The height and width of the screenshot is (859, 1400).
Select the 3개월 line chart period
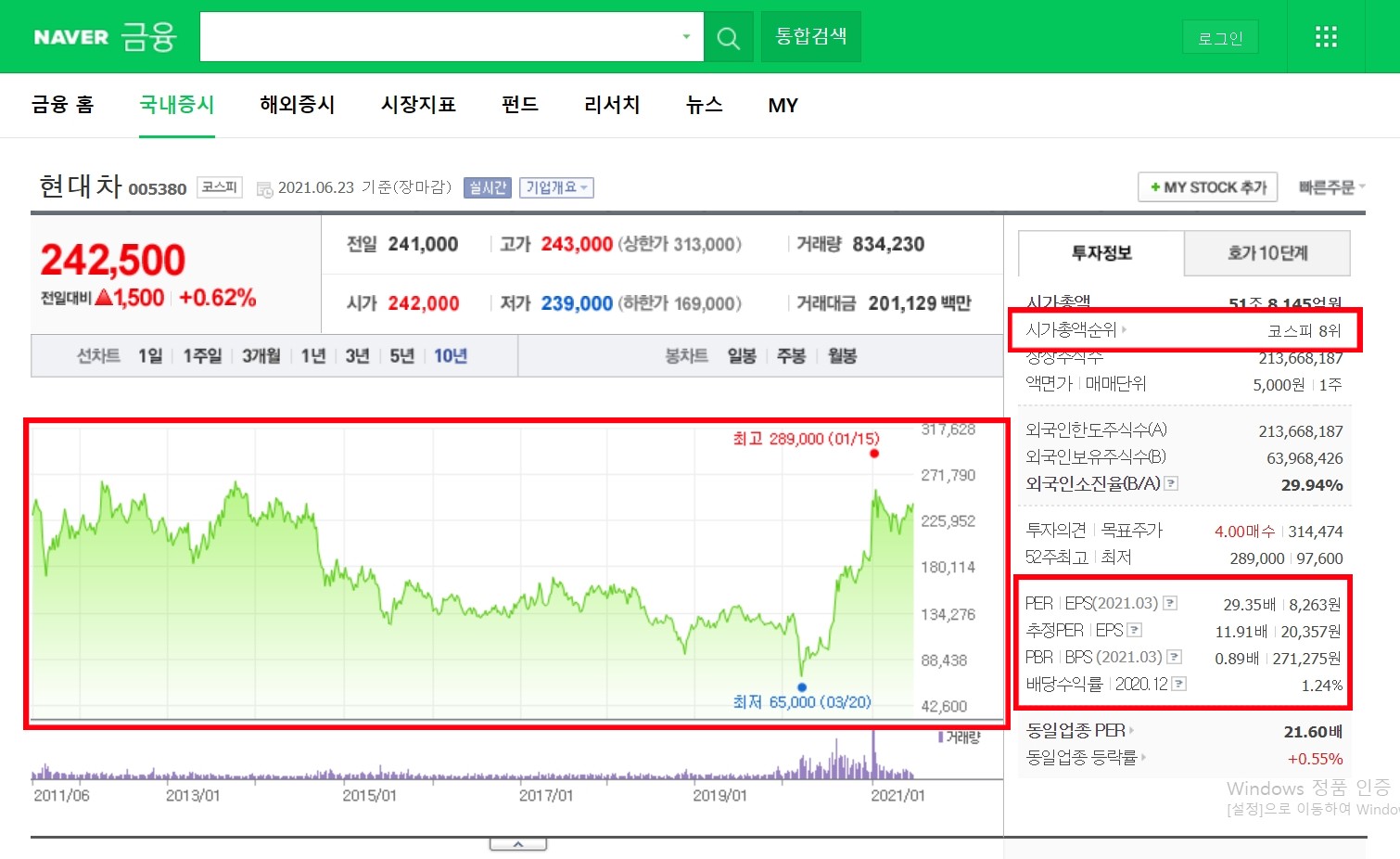pyautogui.click(x=261, y=356)
